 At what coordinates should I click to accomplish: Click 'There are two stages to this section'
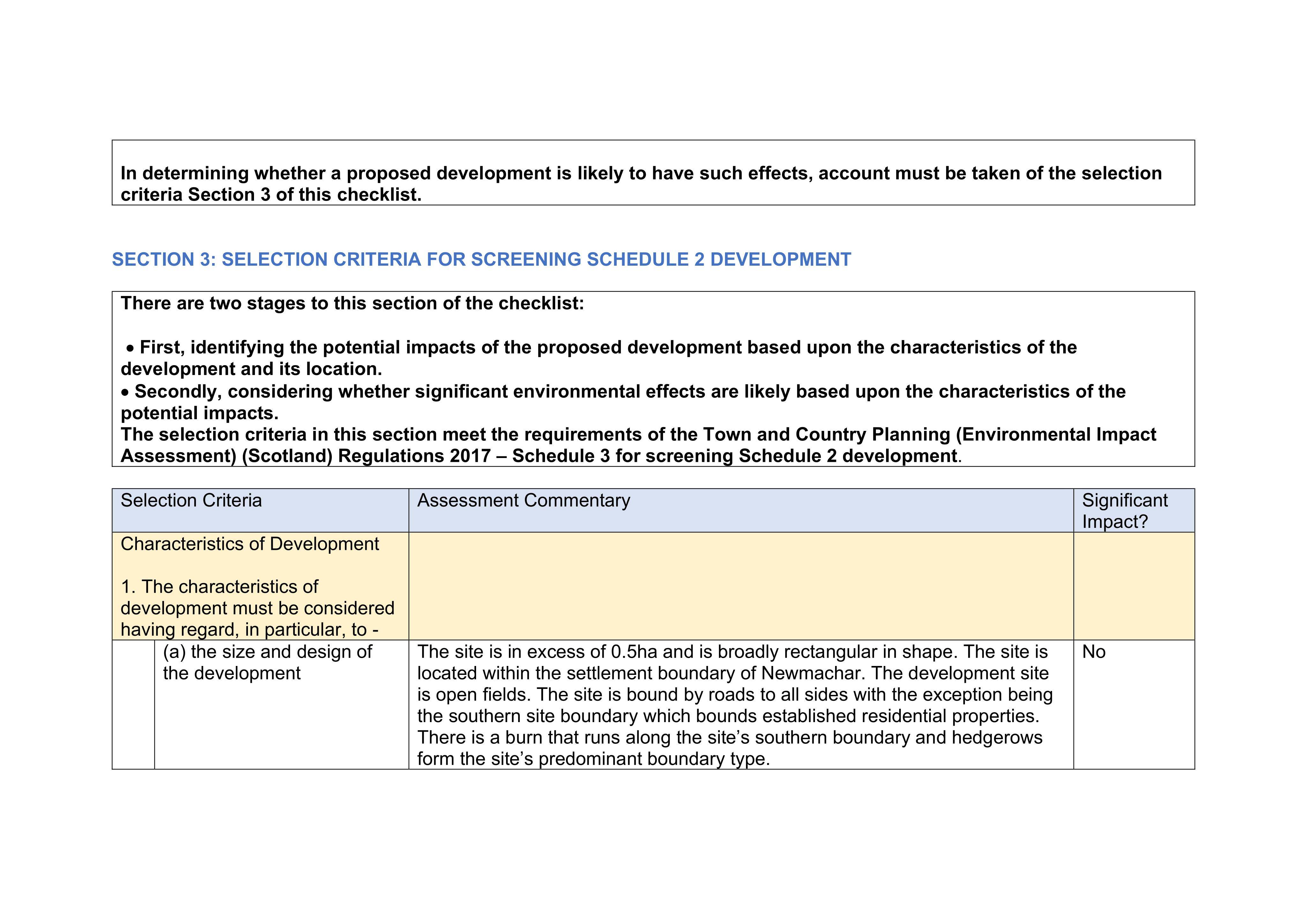point(352,303)
